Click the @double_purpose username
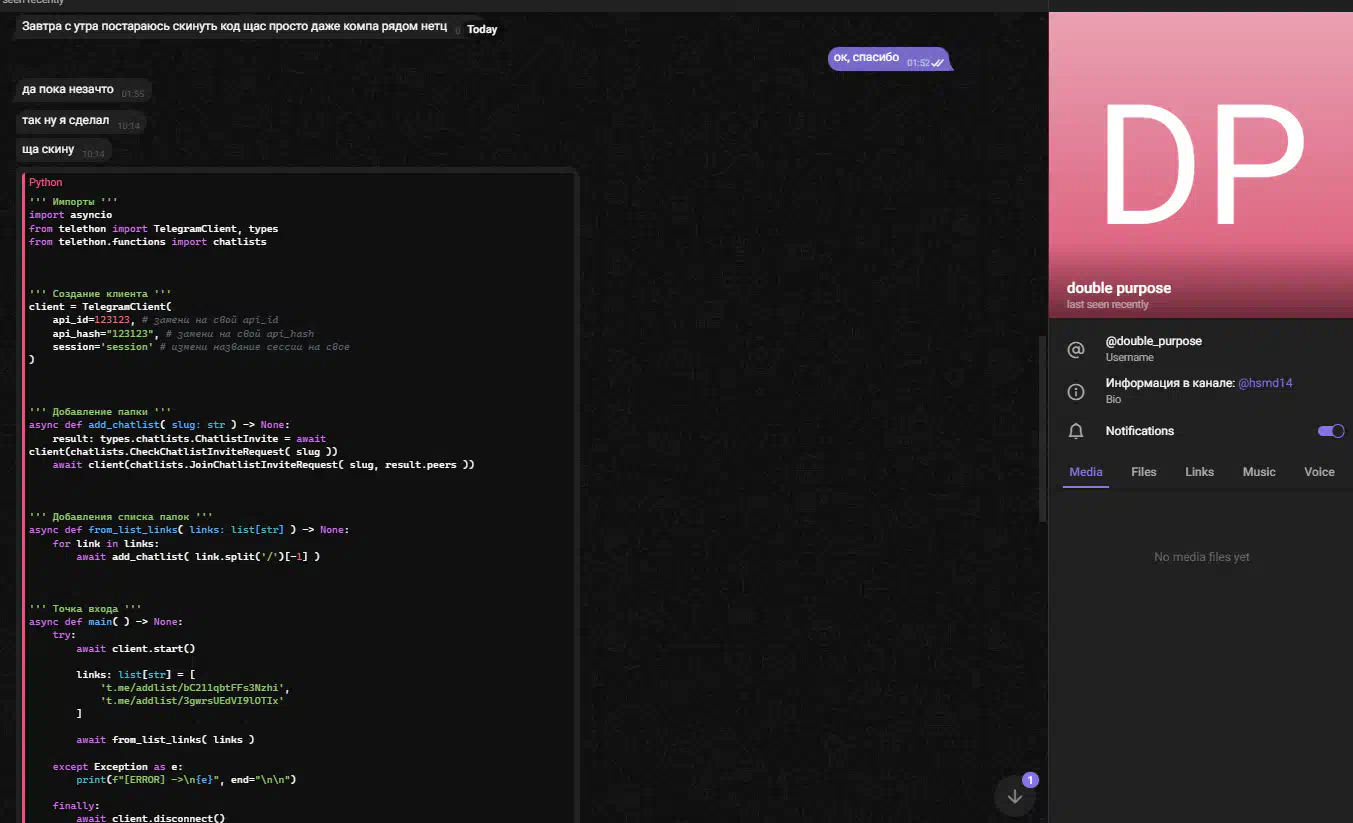 (x=1154, y=341)
